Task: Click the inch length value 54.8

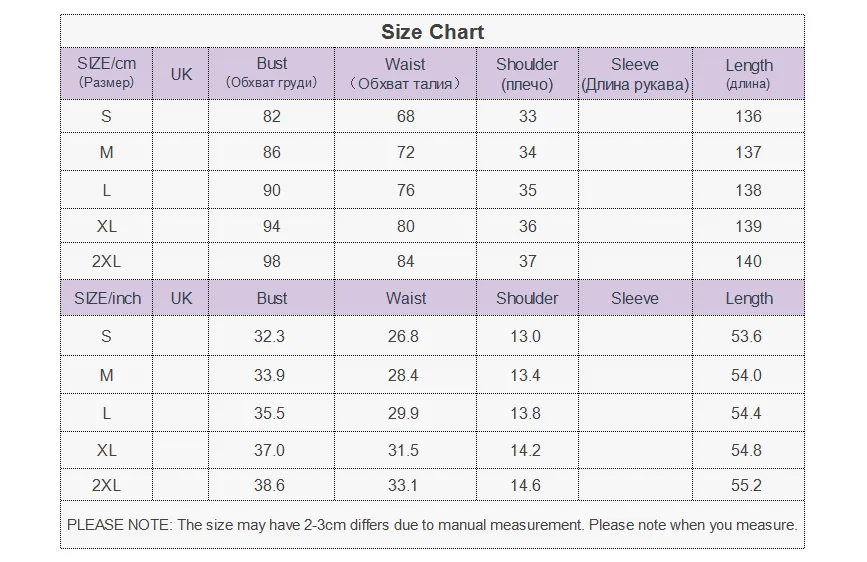Action: coord(746,450)
